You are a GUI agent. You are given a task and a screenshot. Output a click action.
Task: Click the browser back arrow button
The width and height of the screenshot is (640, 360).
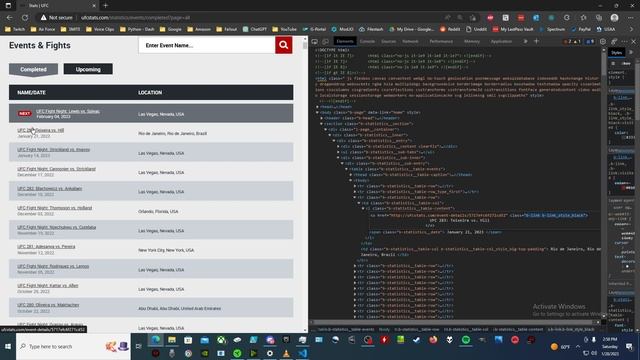[x=9, y=18]
